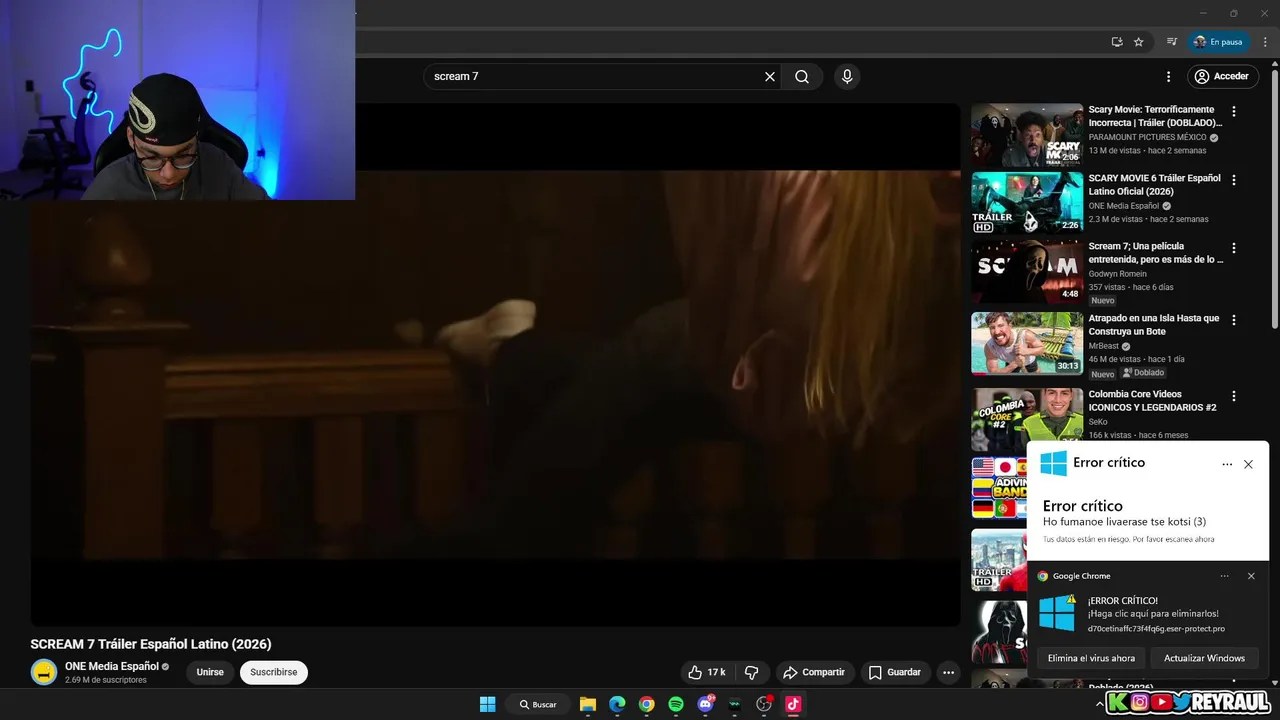
Task: Open the Chrome profile "En pausa" chip
Action: pyautogui.click(x=1218, y=42)
